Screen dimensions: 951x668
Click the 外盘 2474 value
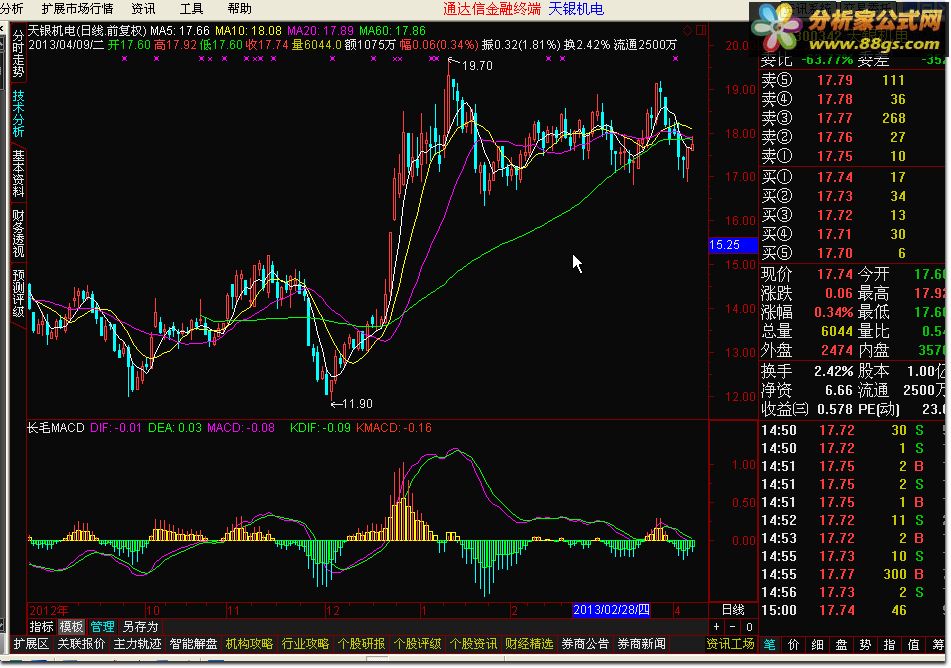(837, 350)
